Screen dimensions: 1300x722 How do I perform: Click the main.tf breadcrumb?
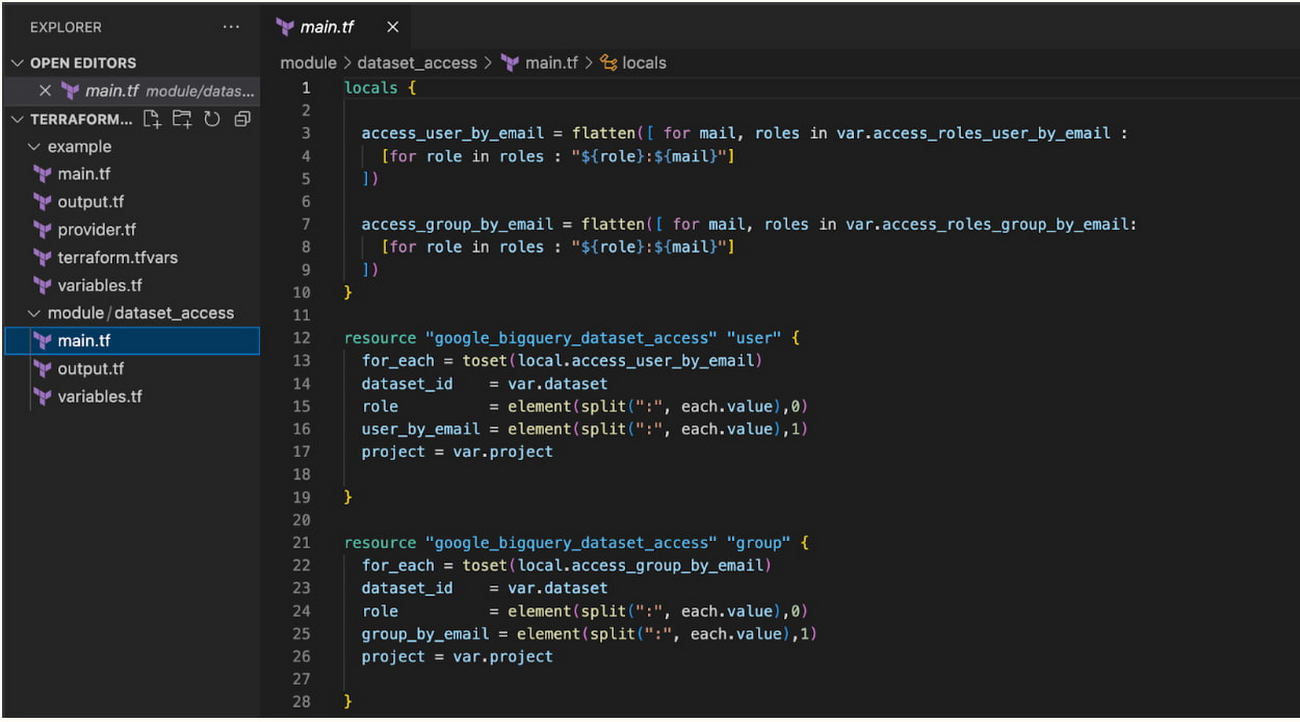click(552, 62)
